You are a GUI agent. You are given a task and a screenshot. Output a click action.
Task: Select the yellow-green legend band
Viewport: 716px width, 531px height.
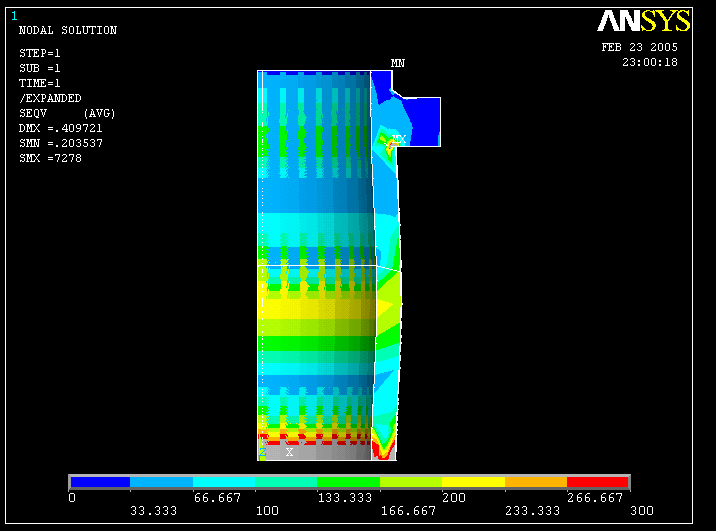pos(411,482)
